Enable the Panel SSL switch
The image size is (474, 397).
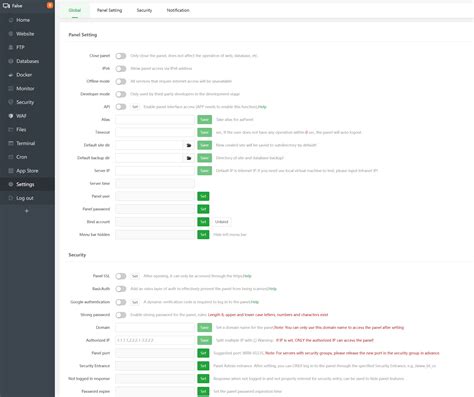(x=121, y=276)
